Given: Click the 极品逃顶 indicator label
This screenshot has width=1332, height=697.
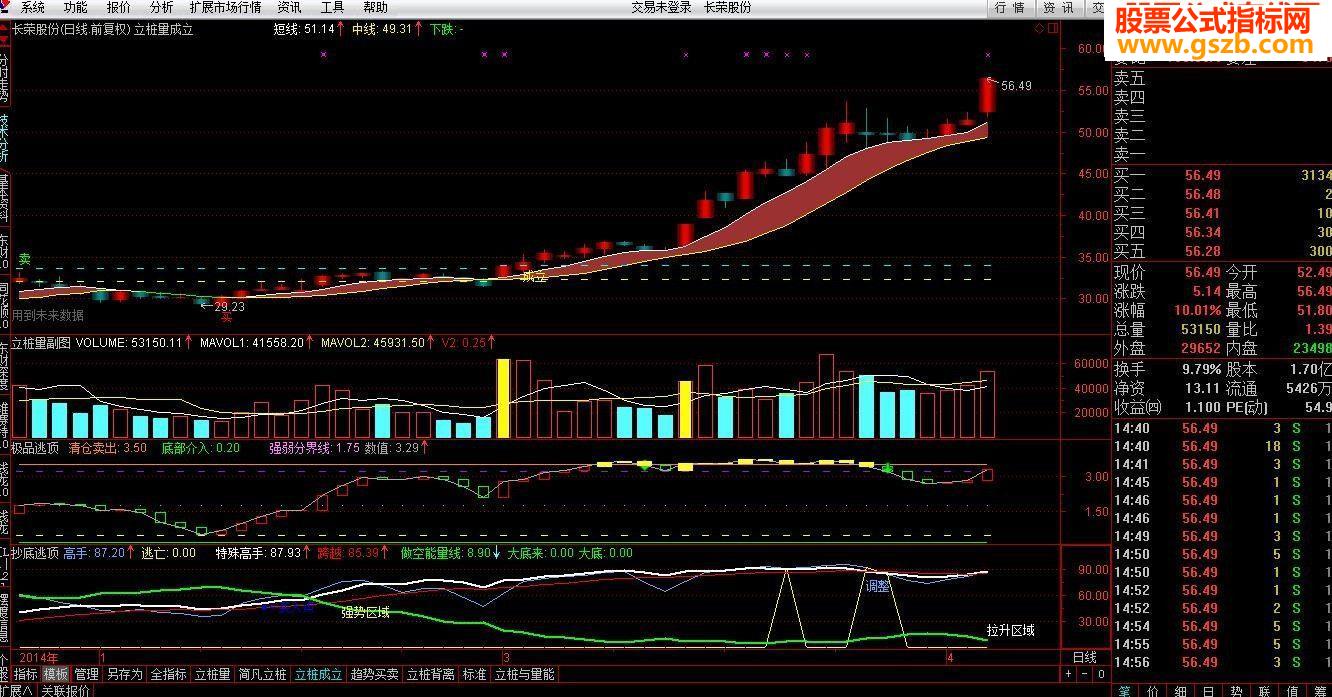Looking at the screenshot, I should (36, 447).
